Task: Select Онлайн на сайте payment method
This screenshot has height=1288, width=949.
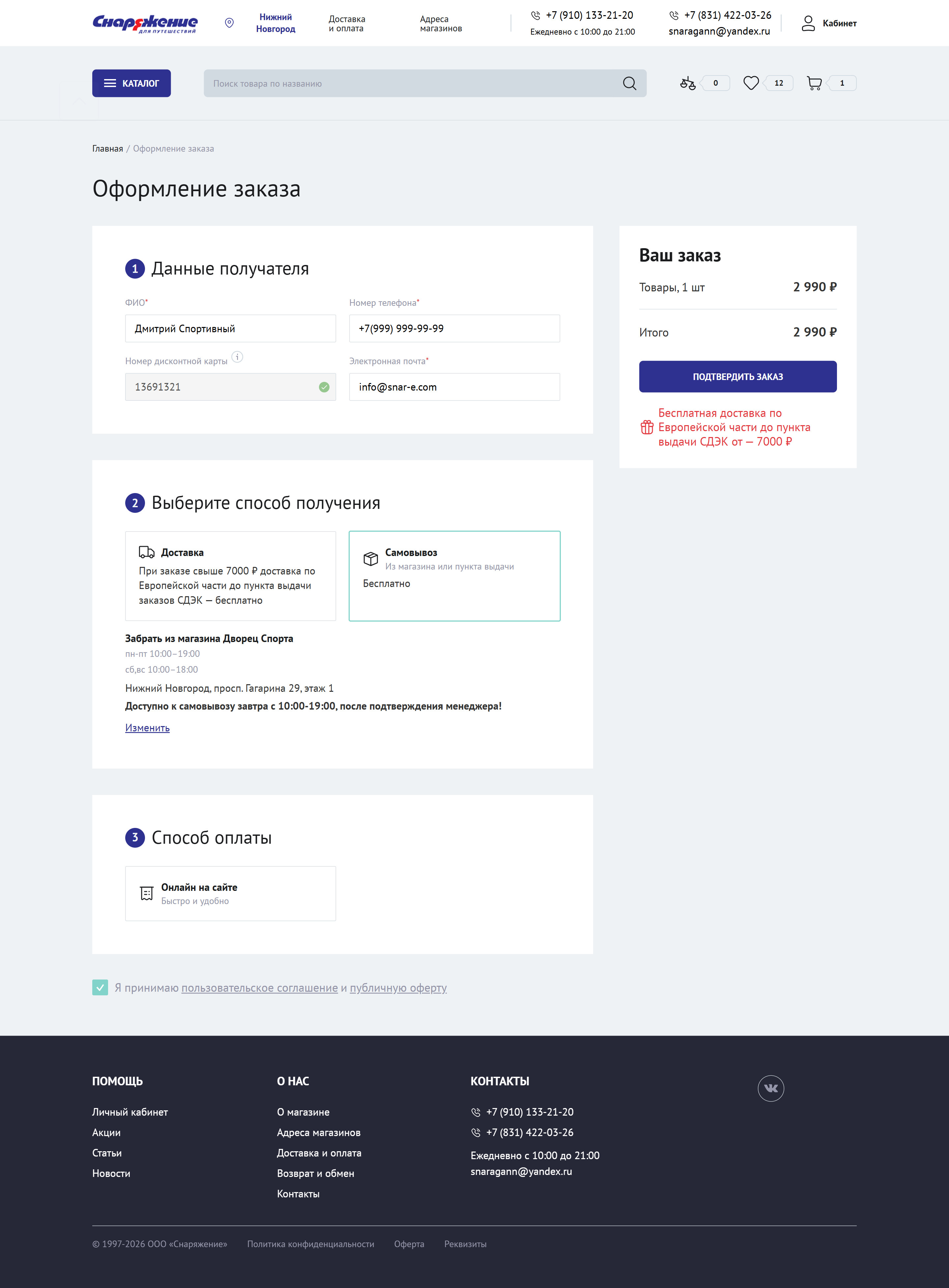Action: pyautogui.click(x=230, y=893)
